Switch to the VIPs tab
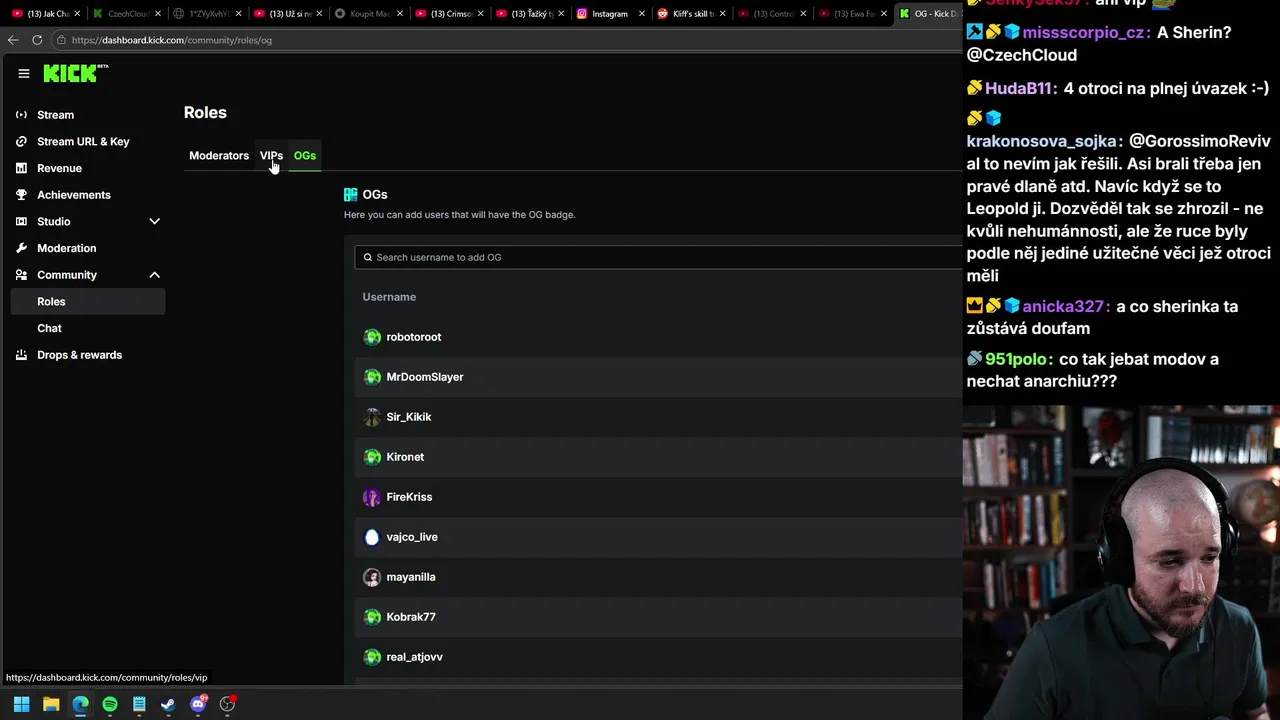 pos(271,155)
